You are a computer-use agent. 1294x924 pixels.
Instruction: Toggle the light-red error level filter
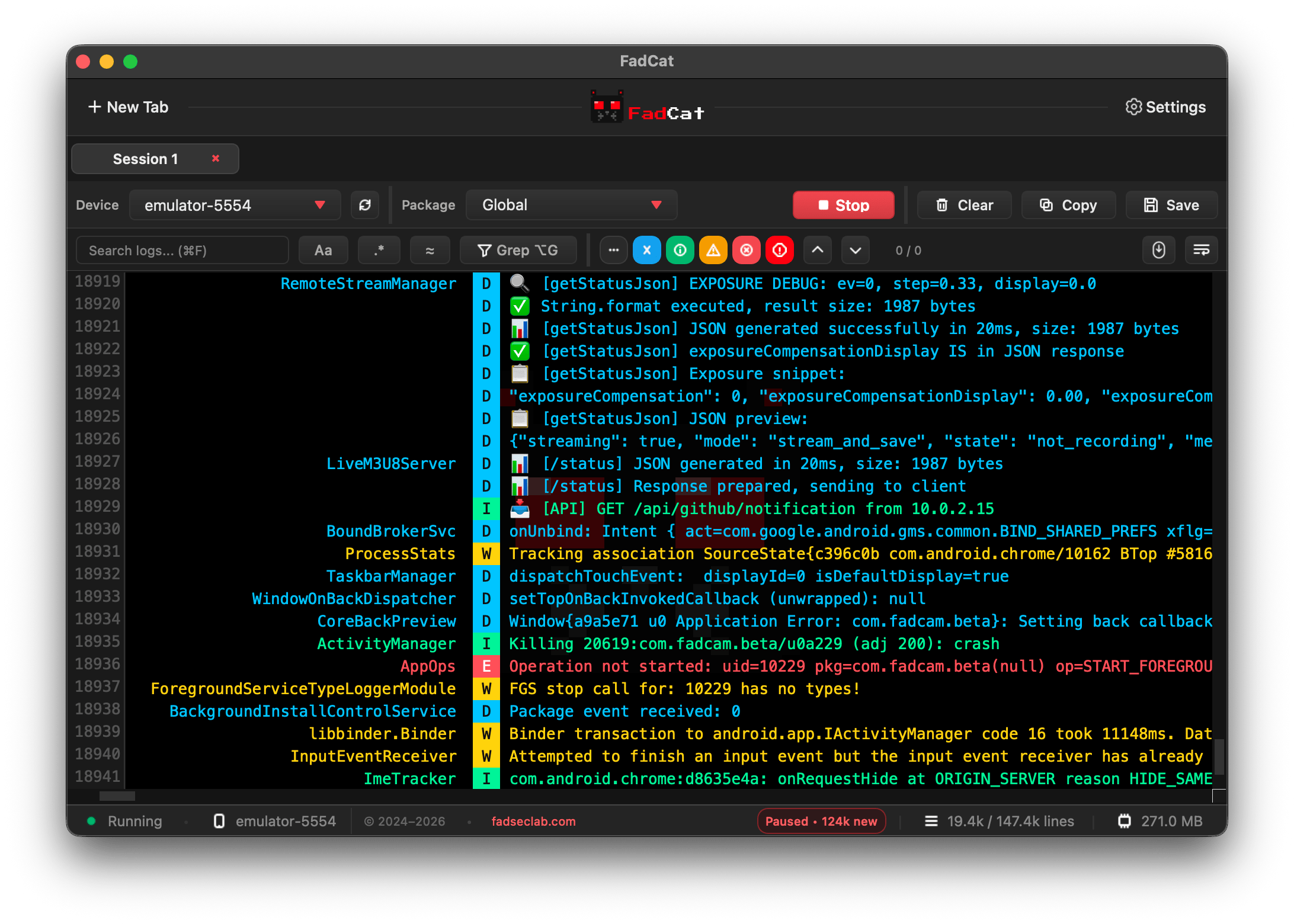click(747, 251)
